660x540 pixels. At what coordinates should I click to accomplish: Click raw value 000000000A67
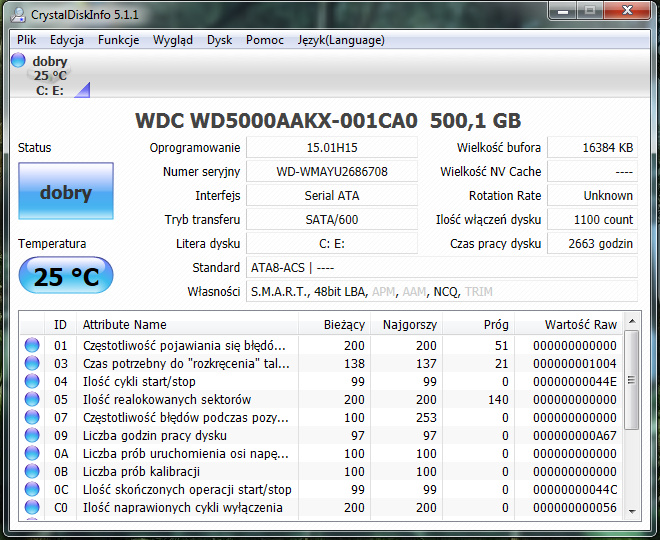pos(575,435)
